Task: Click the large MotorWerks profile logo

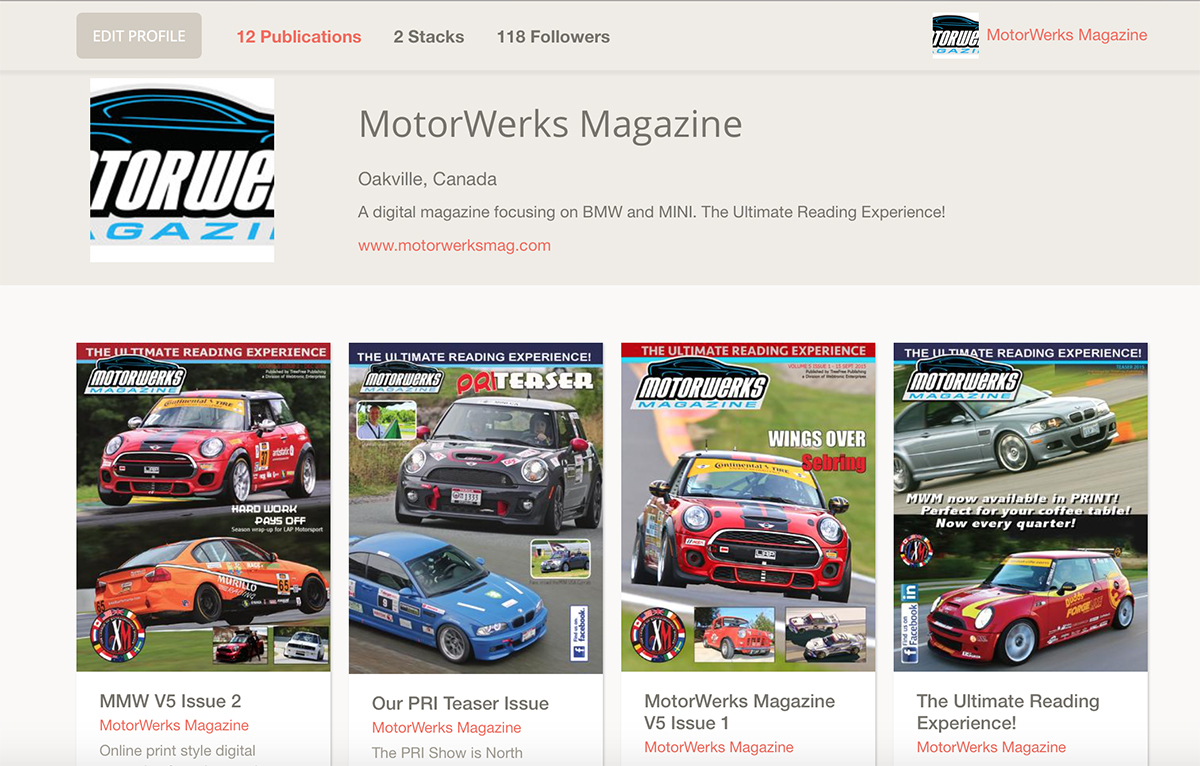Action: (x=182, y=170)
